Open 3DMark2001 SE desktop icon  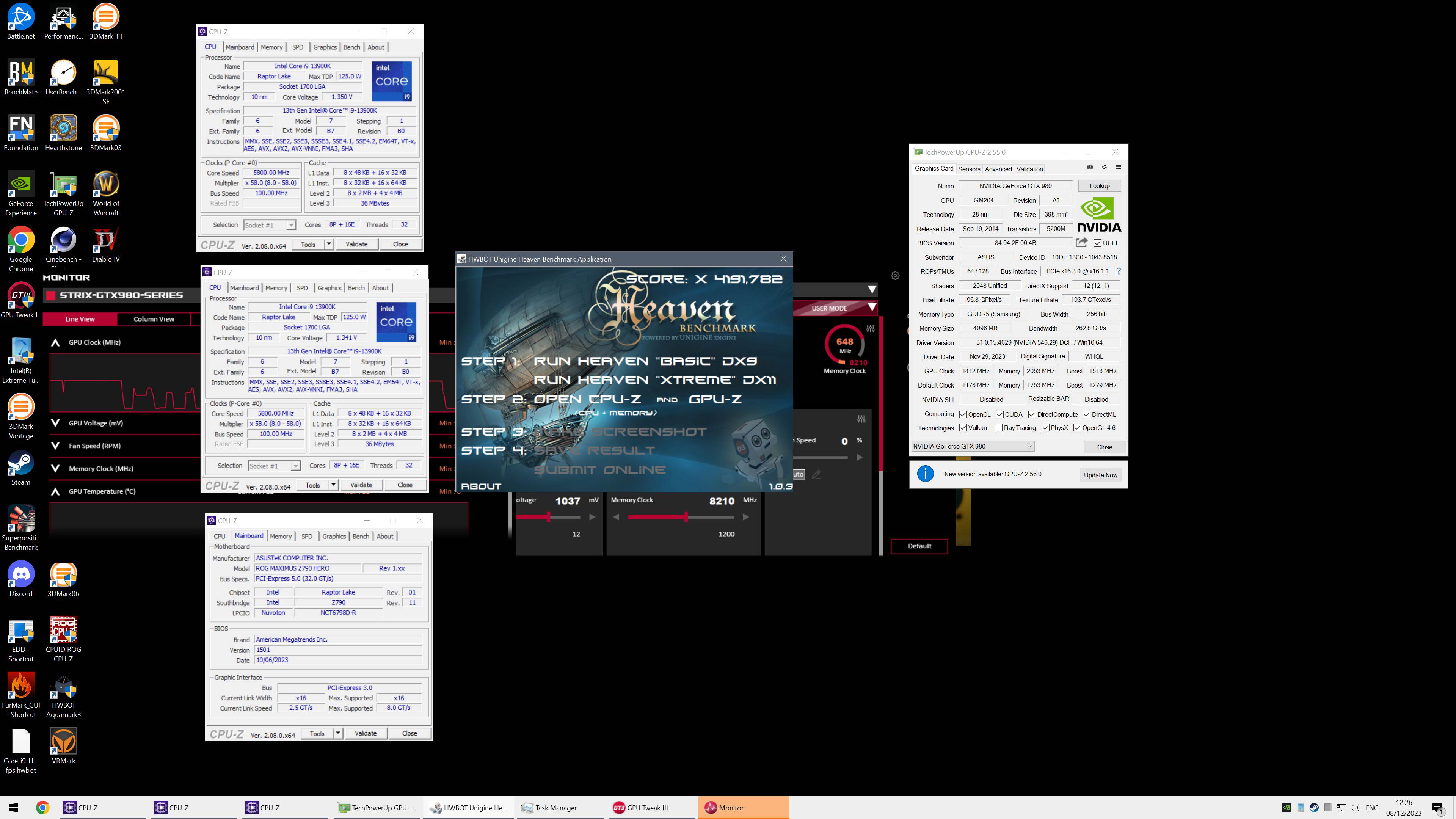(106, 82)
